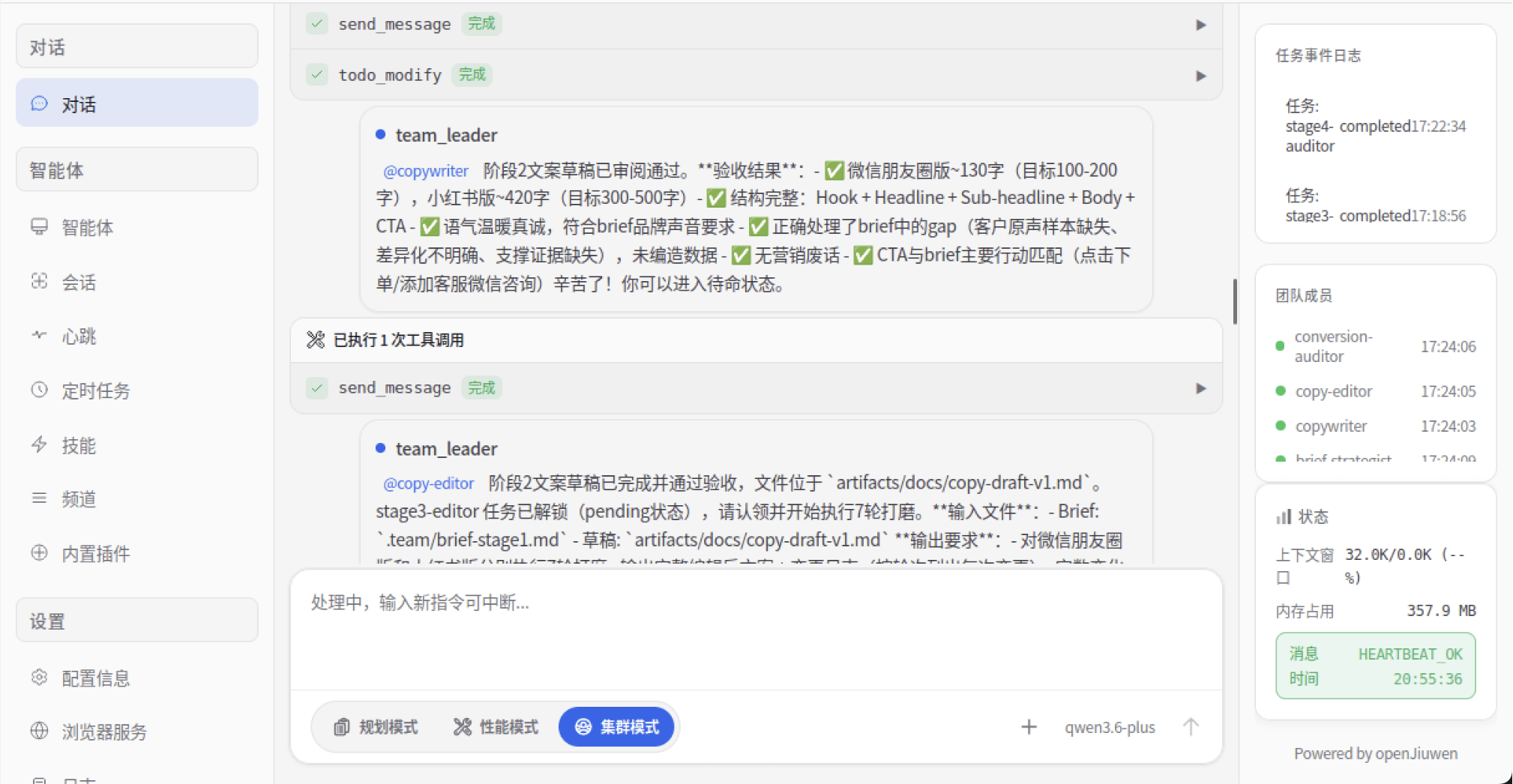Click the globe icon beside 浏览器服务
Image resolution: width=1513 pixels, height=784 pixels.
[x=40, y=731]
